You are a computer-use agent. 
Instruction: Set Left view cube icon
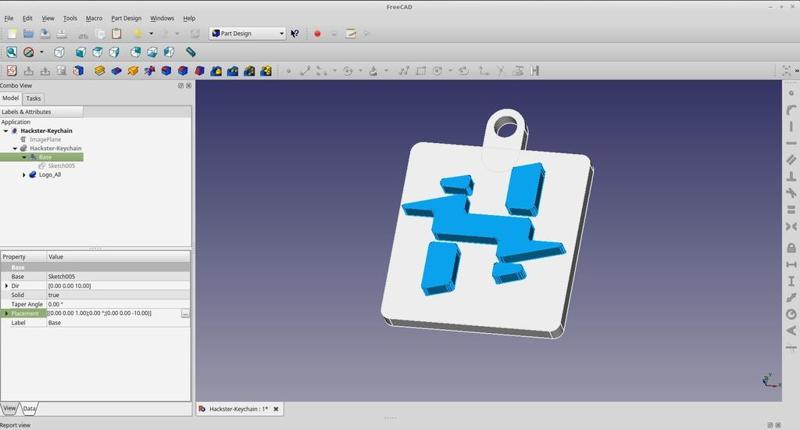tap(169, 52)
